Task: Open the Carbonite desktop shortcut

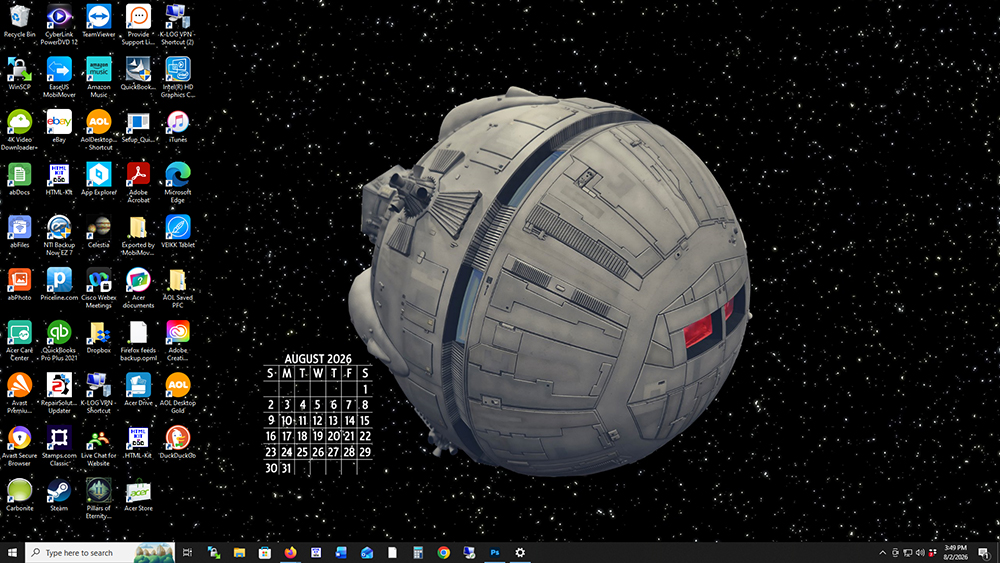Action: [19, 495]
